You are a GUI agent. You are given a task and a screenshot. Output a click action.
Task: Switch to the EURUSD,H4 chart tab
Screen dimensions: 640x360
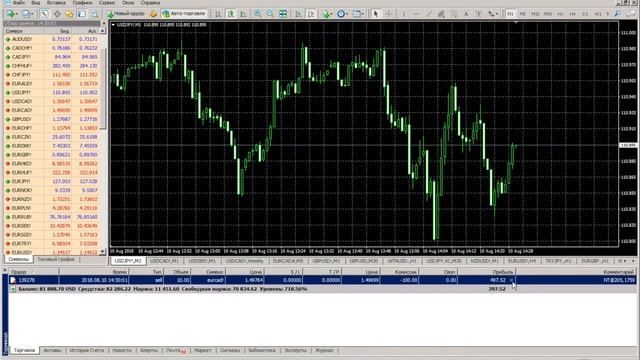pos(522,261)
